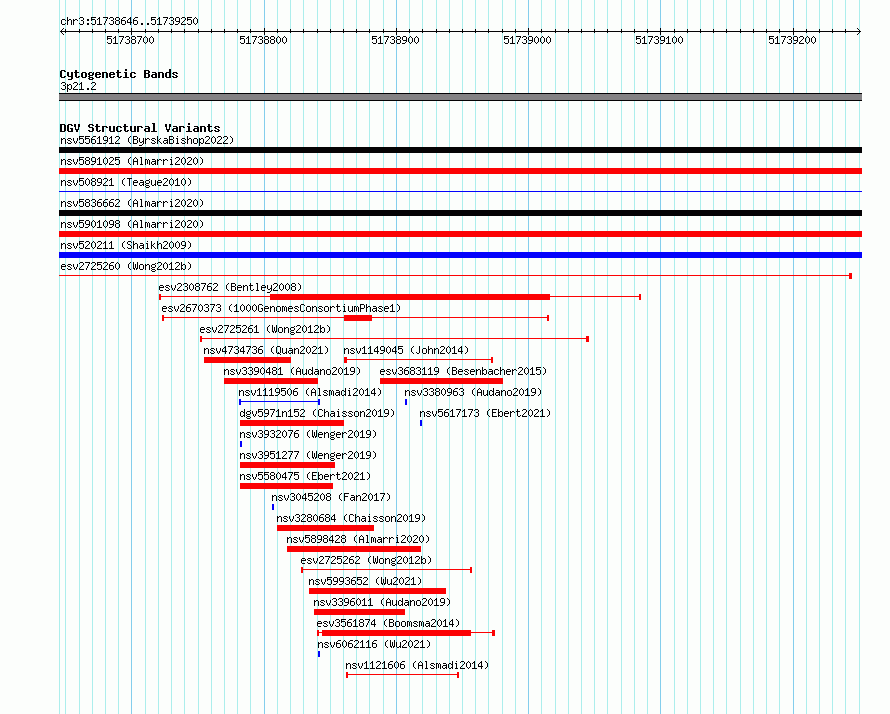
Task: Click red bar of nsv5993652 (Wu2021)
Action: 377,591
